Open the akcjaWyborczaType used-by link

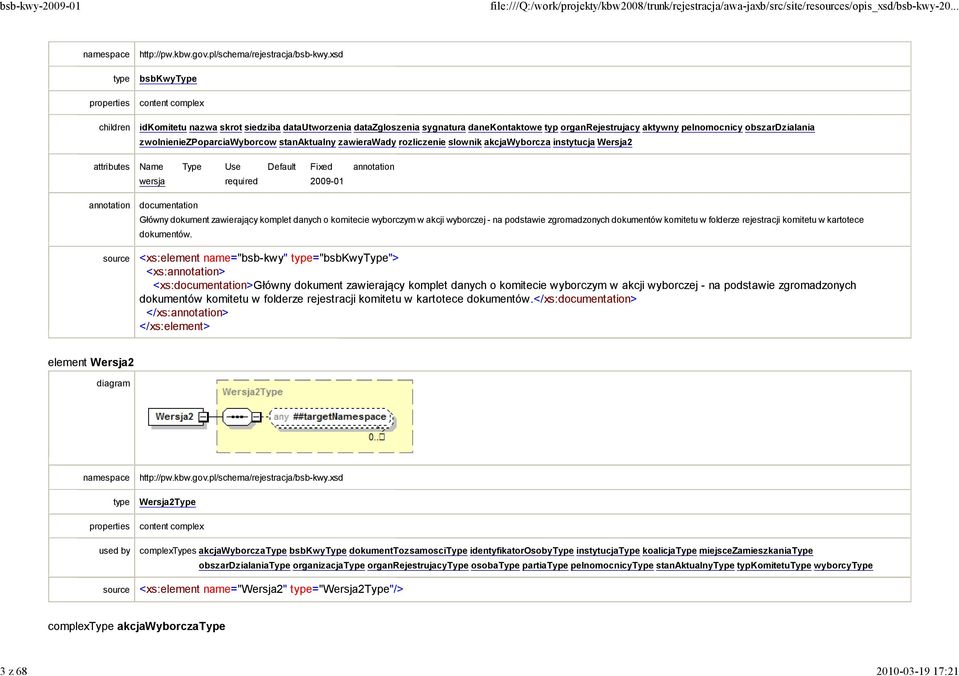pyautogui.click(x=242, y=551)
